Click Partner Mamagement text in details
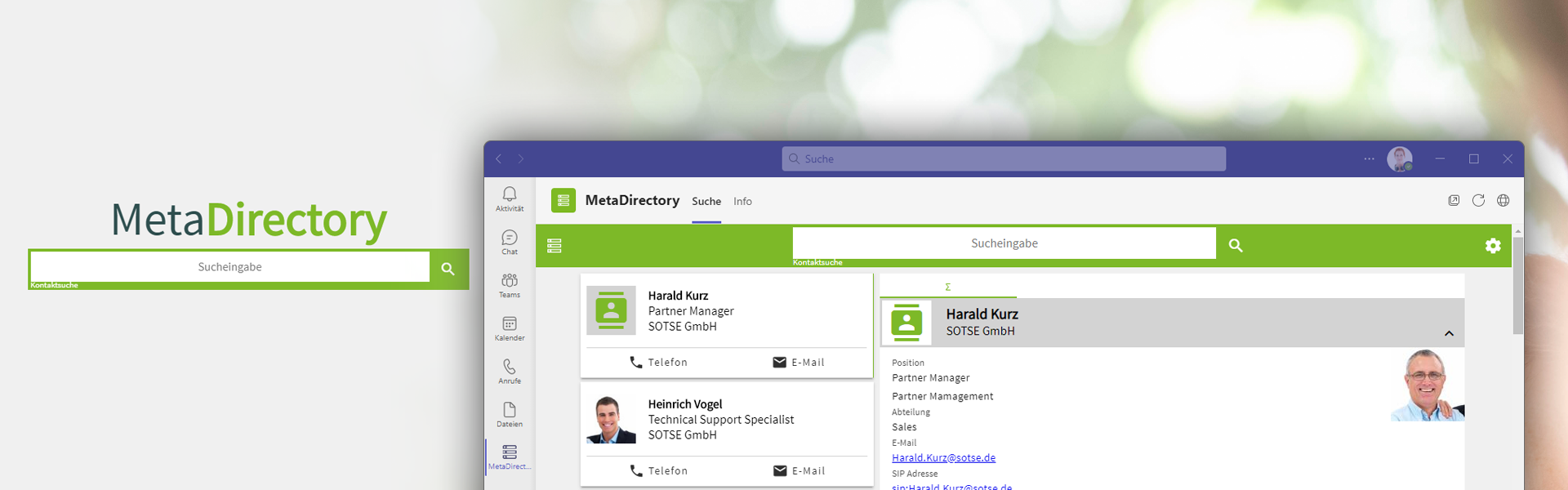Viewport: 1568px width, 490px height. tap(942, 396)
